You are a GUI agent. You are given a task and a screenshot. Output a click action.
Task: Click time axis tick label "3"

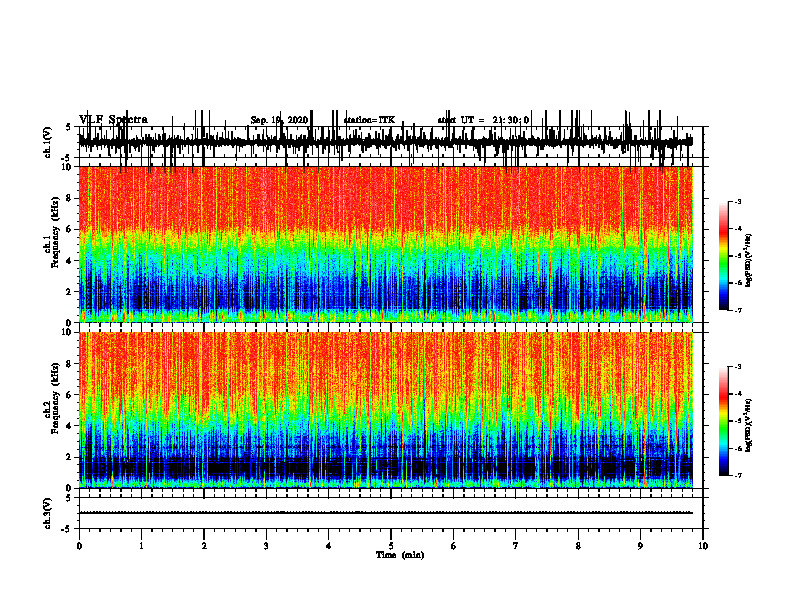266,546
